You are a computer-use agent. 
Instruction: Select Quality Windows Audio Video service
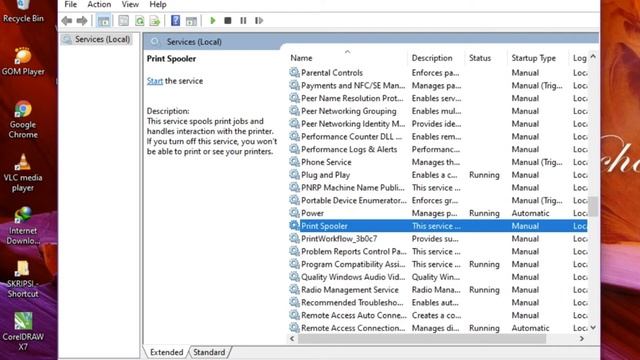(353, 277)
